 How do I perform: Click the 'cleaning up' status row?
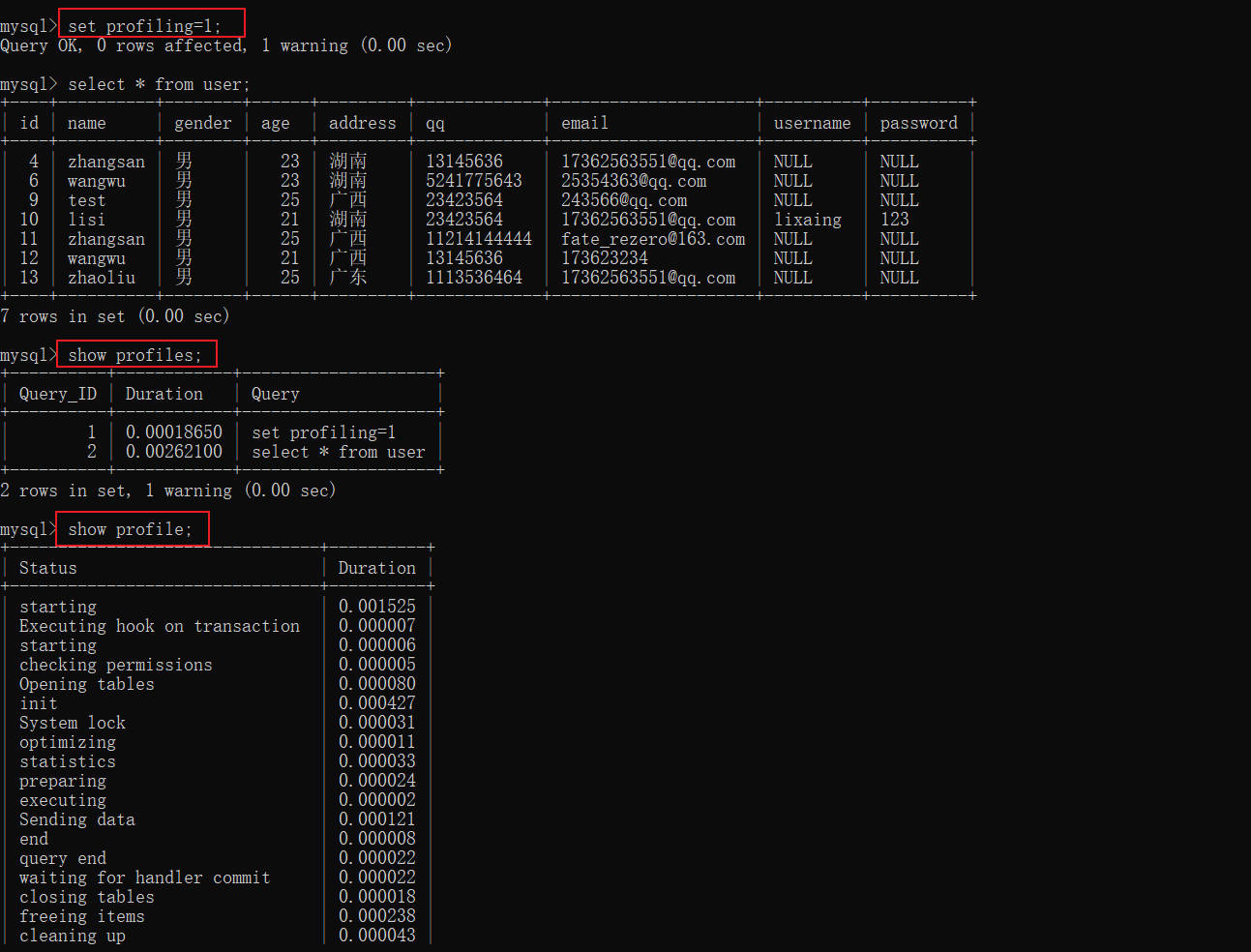click(73, 936)
